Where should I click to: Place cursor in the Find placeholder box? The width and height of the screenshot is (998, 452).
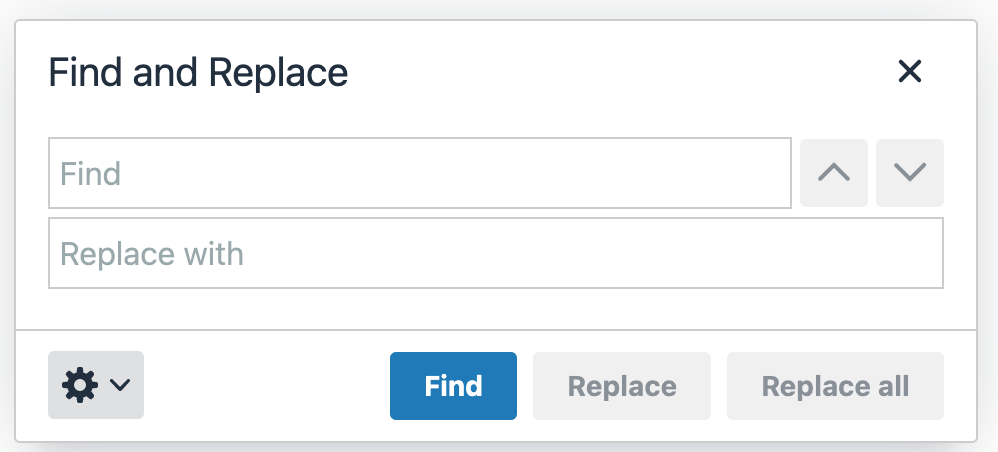point(420,173)
